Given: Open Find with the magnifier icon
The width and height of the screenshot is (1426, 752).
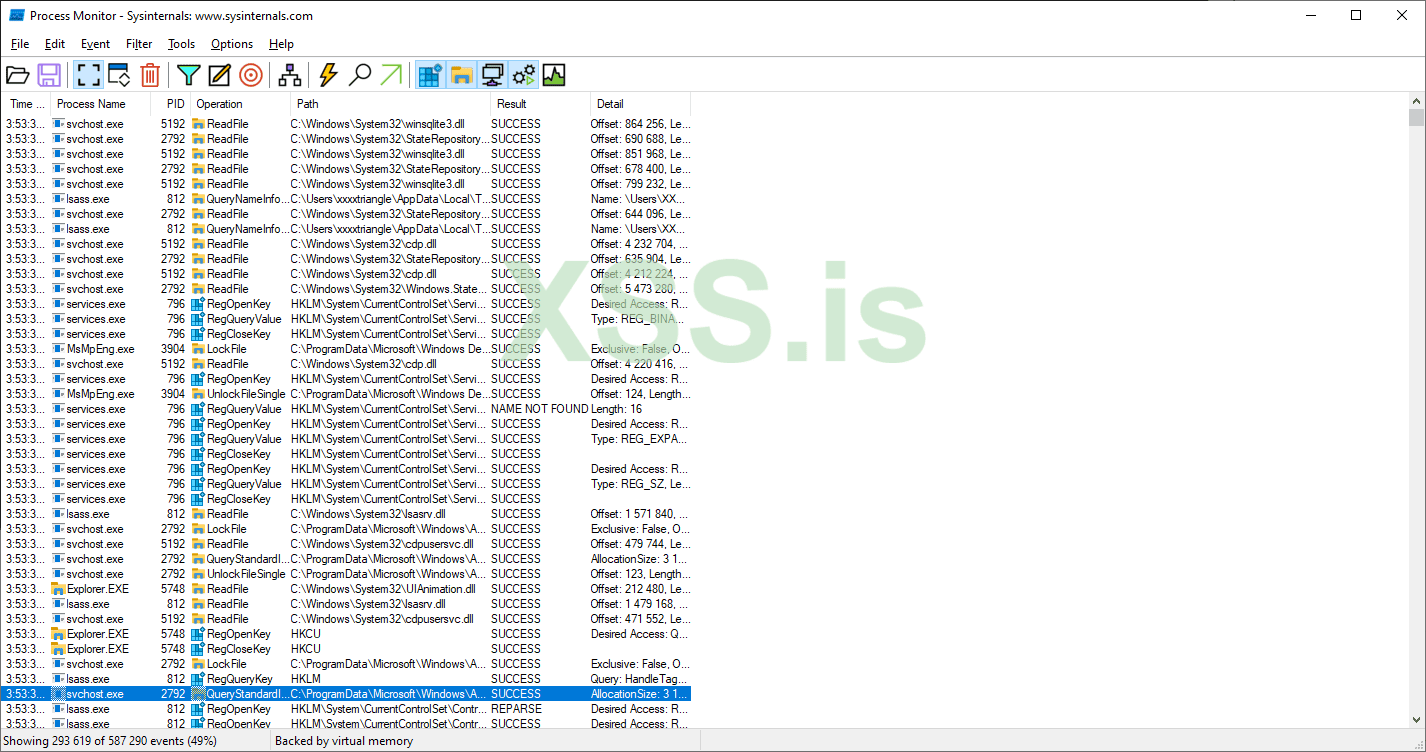Looking at the screenshot, I should (360, 75).
